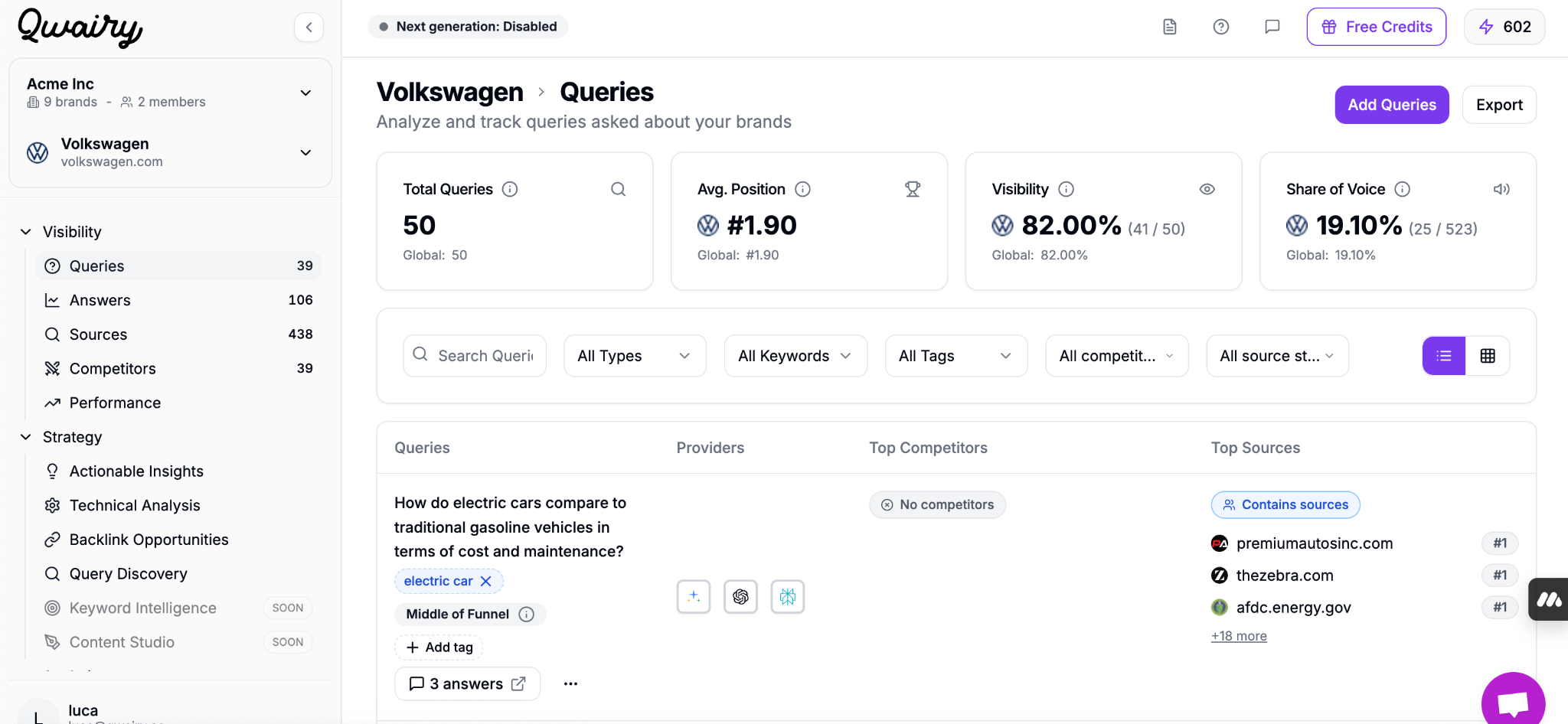Click the Export button
Image resolution: width=1568 pixels, height=724 pixels.
pos(1499,105)
